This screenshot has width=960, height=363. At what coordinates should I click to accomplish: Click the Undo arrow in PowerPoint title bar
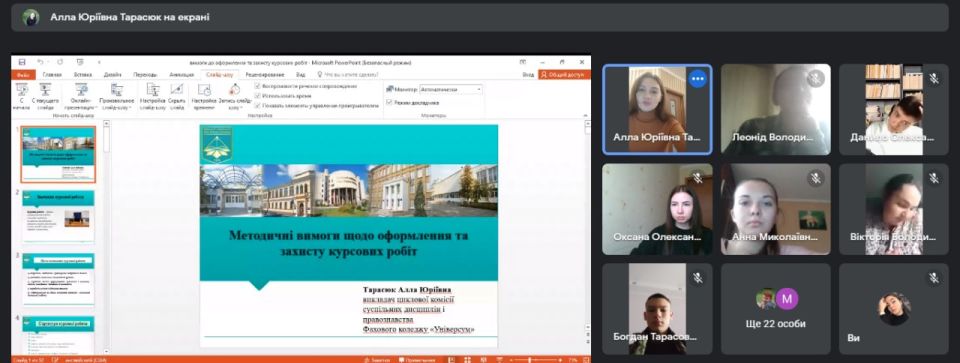click(40, 62)
